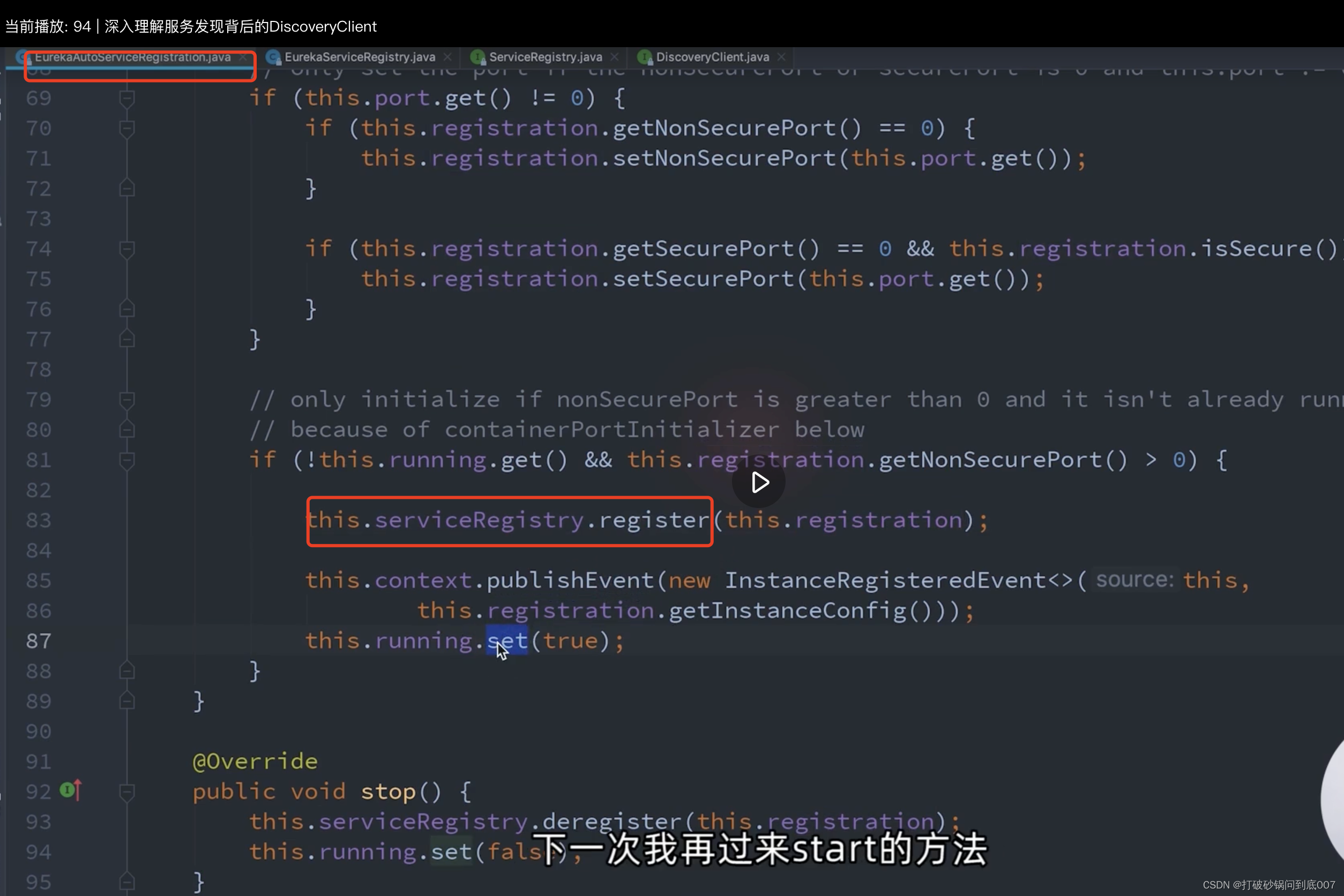
Task: Click the implements-method gutter icon on line 92
Action: pos(71,791)
